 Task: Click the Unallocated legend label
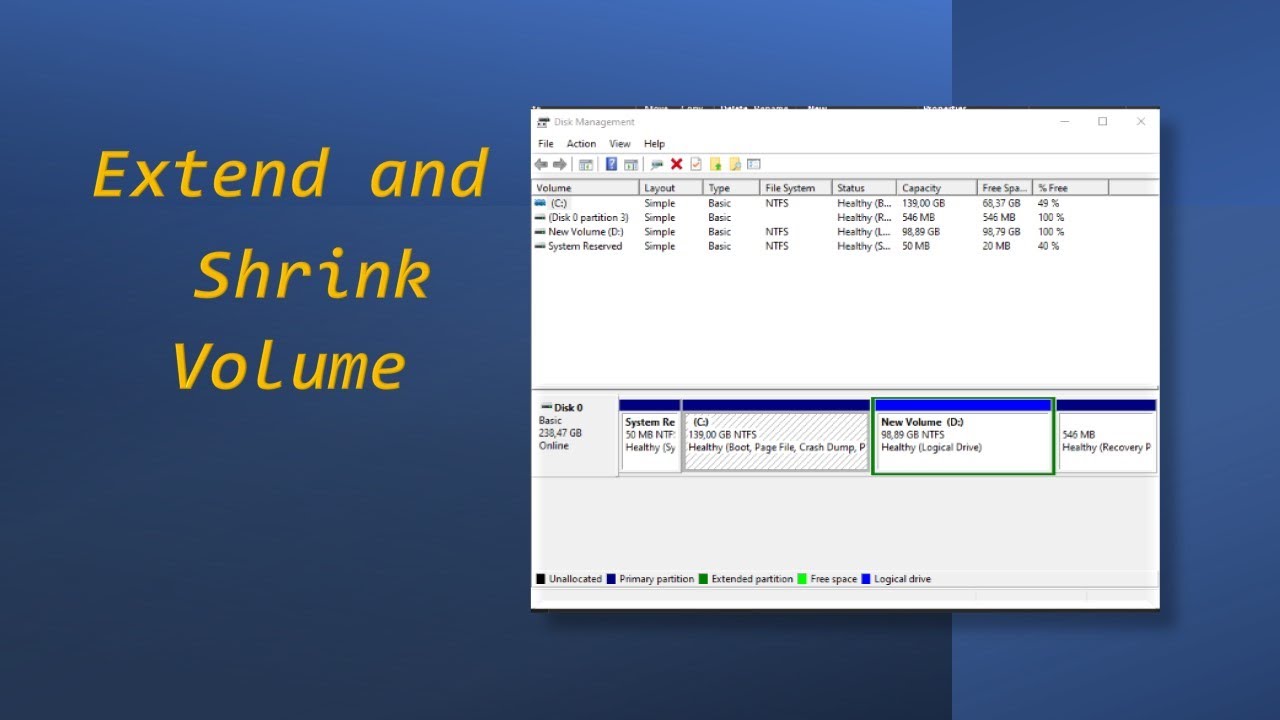pos(575,579)
